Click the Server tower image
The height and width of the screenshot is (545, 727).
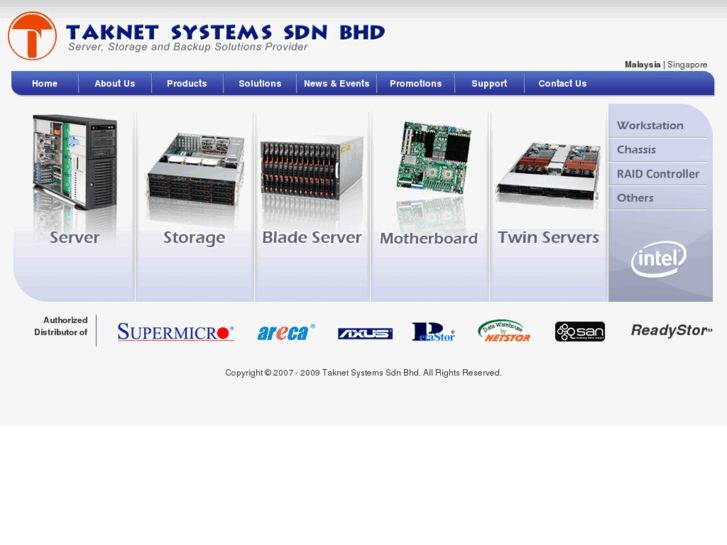pyautogui.click(x=75, y=161)
